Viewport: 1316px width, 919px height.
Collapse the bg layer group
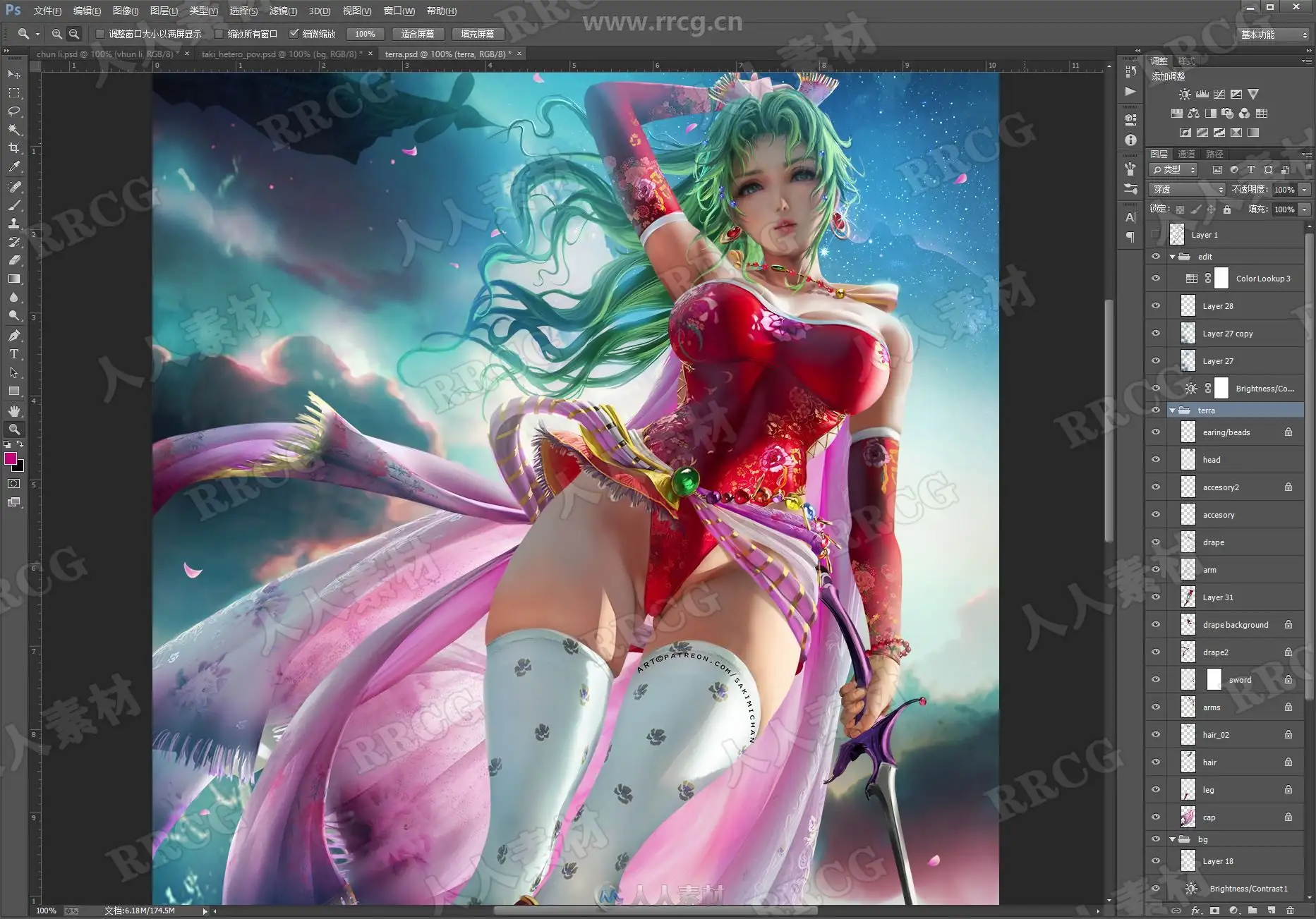point(1173,839)
